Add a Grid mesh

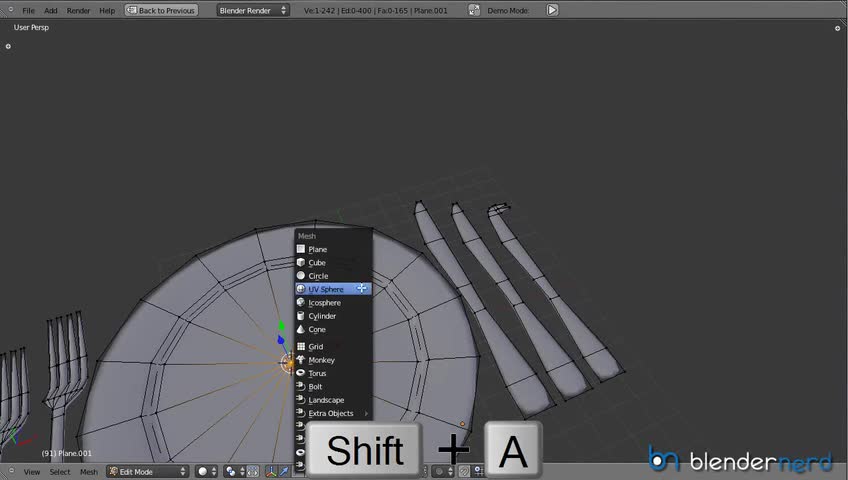click(x=333, y=346)
